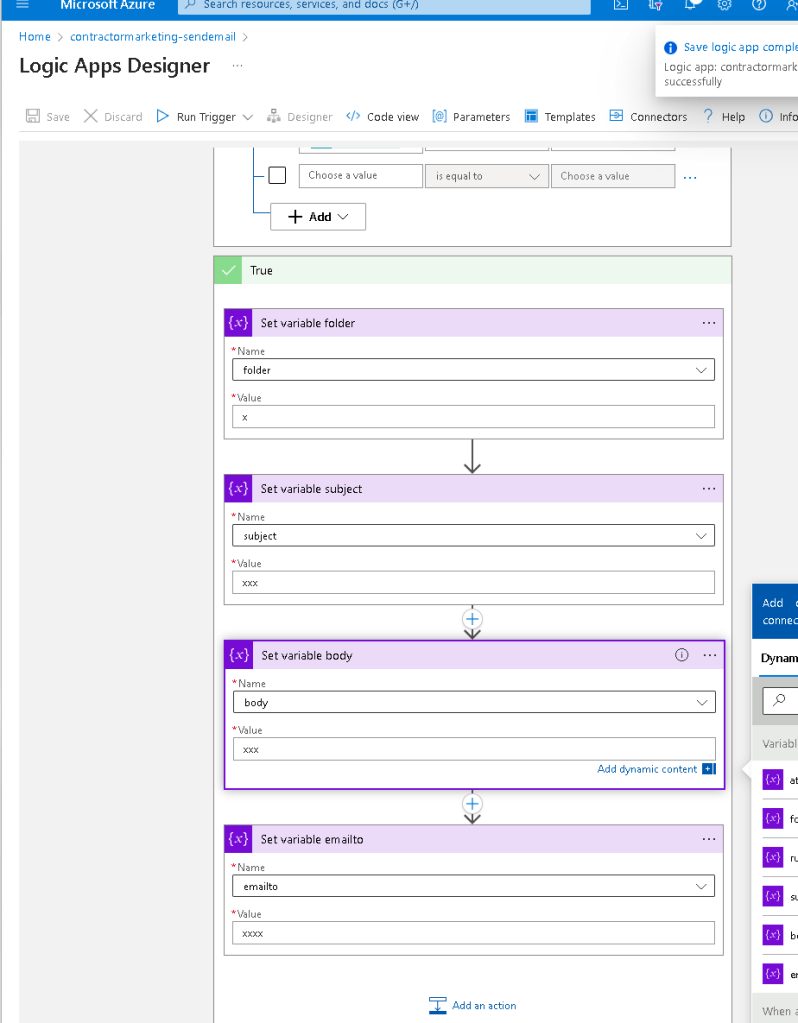Open Info in the designer toolbar
Viewport: 798px width, 1023px height.
pos(778,116)
